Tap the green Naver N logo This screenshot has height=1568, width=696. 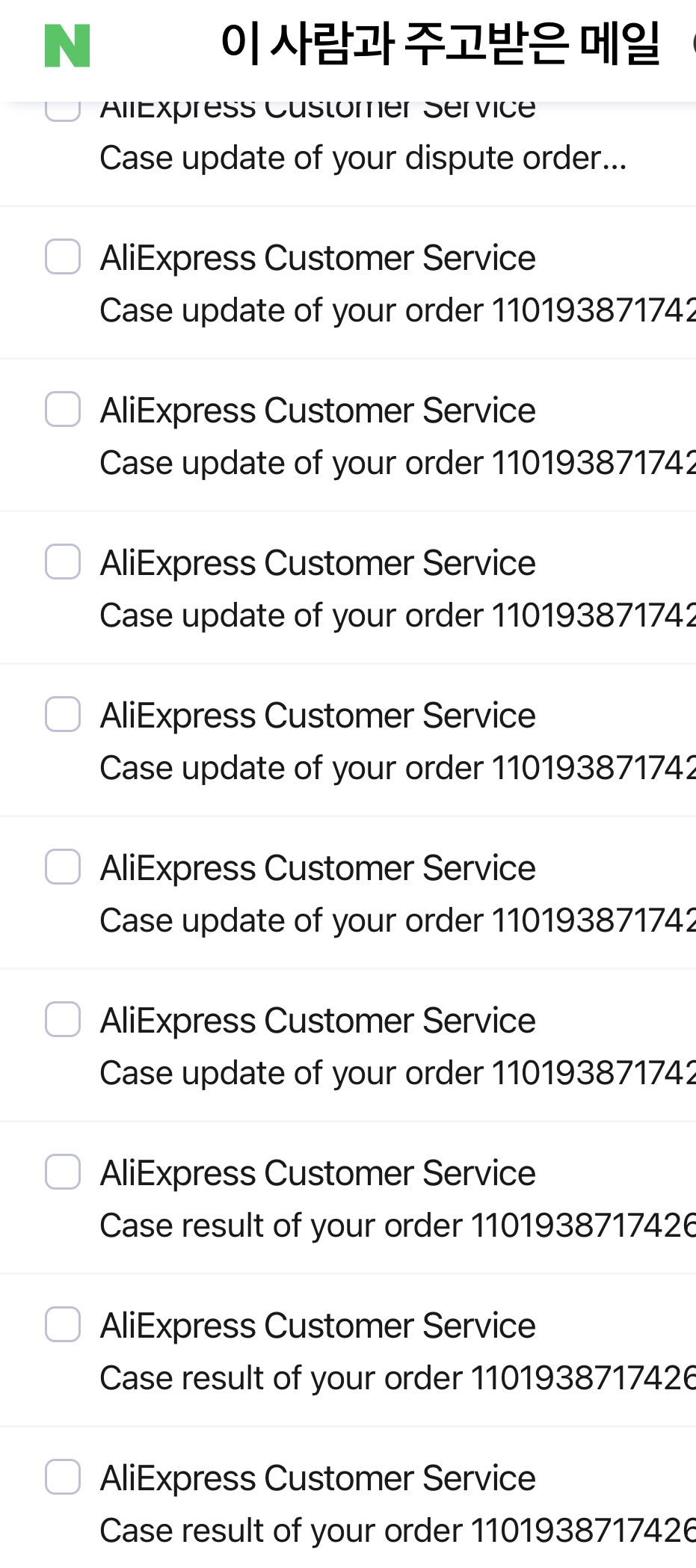(67, 46)
